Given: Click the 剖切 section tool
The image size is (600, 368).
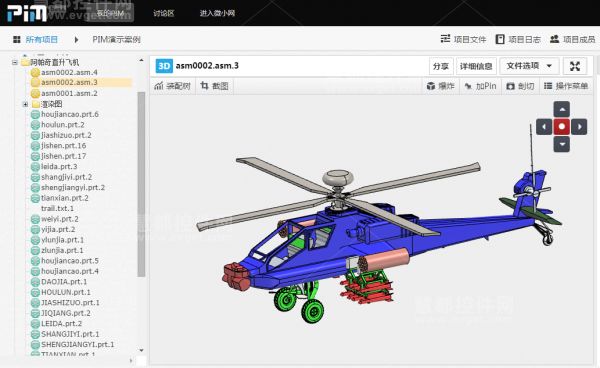Looking at the screenshot, I should tap(520, 86).
